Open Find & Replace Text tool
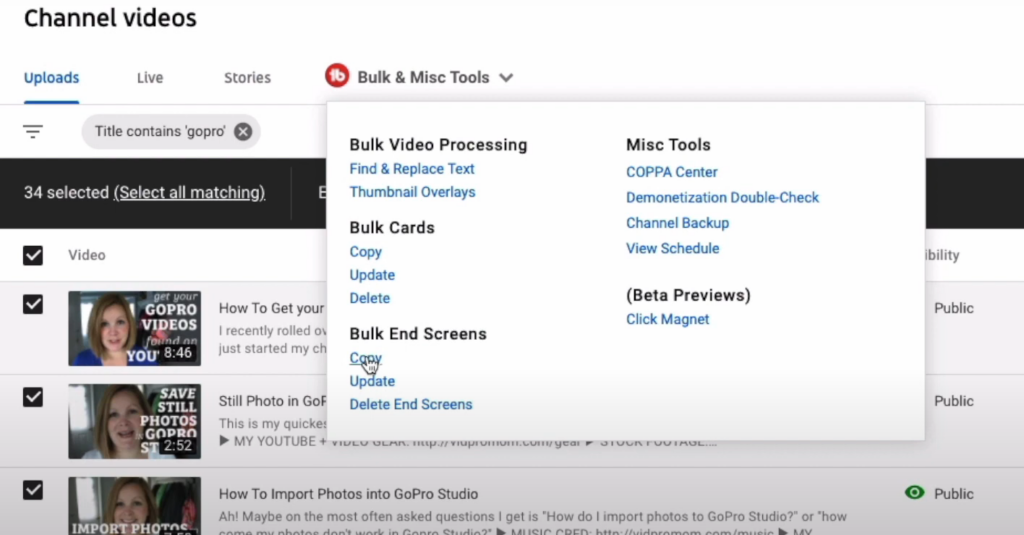The image size is (1024, 535). point(411,169)
